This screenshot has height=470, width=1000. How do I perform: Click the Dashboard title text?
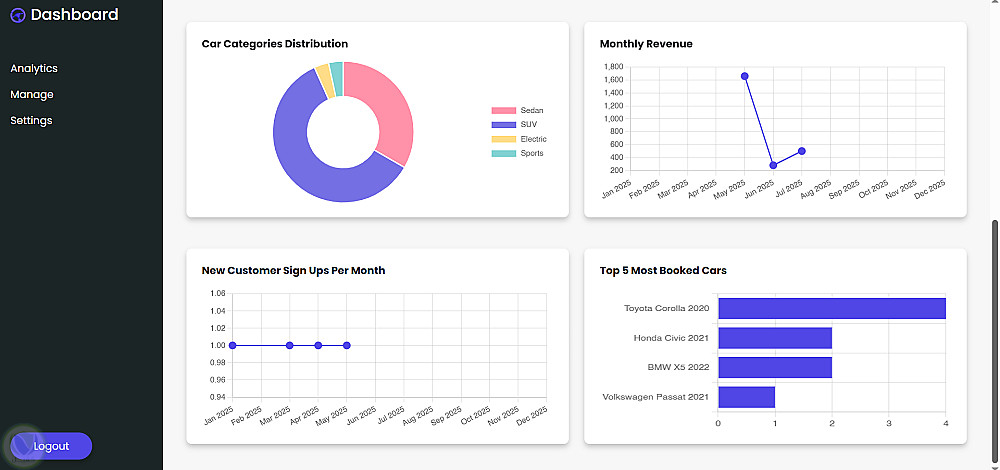click(x=75, y=15)
